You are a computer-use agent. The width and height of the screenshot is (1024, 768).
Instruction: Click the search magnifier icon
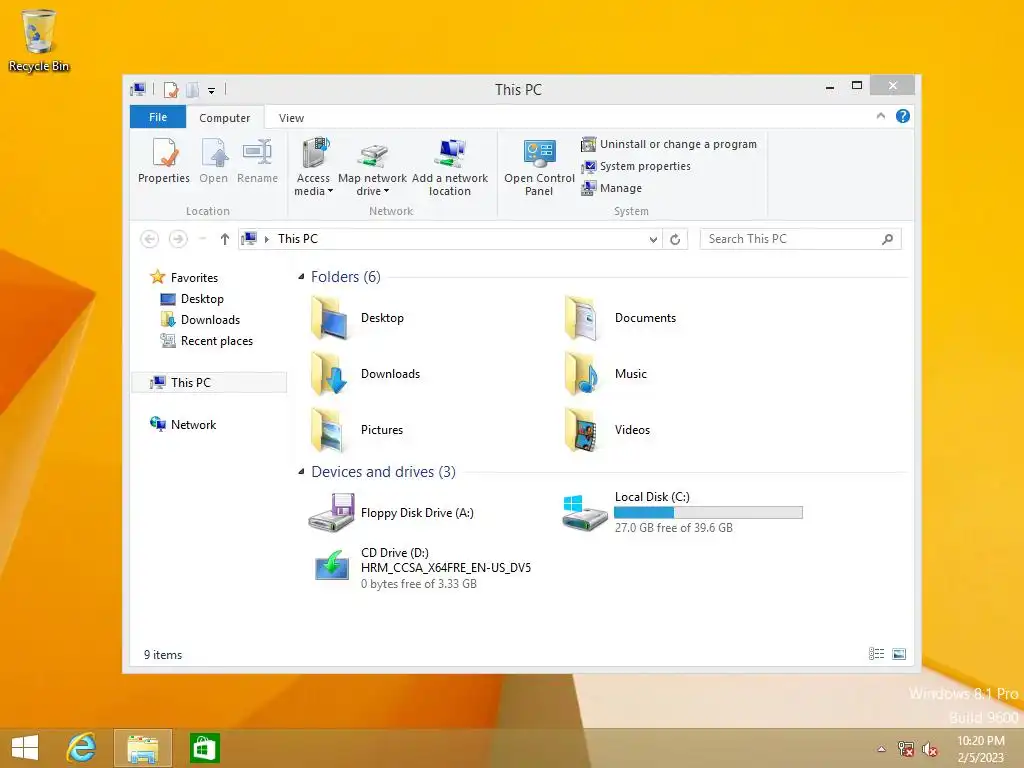(x=888, y=239)
